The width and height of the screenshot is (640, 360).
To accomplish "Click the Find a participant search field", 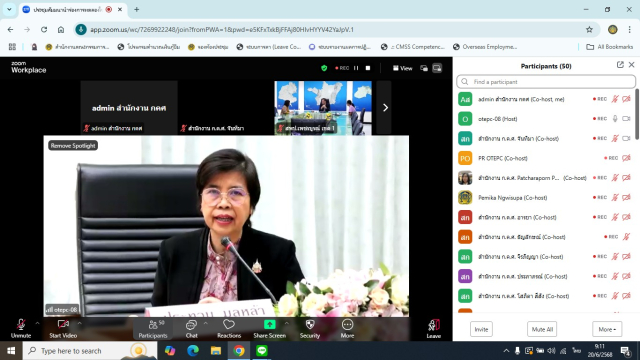I will click(546, 82).
